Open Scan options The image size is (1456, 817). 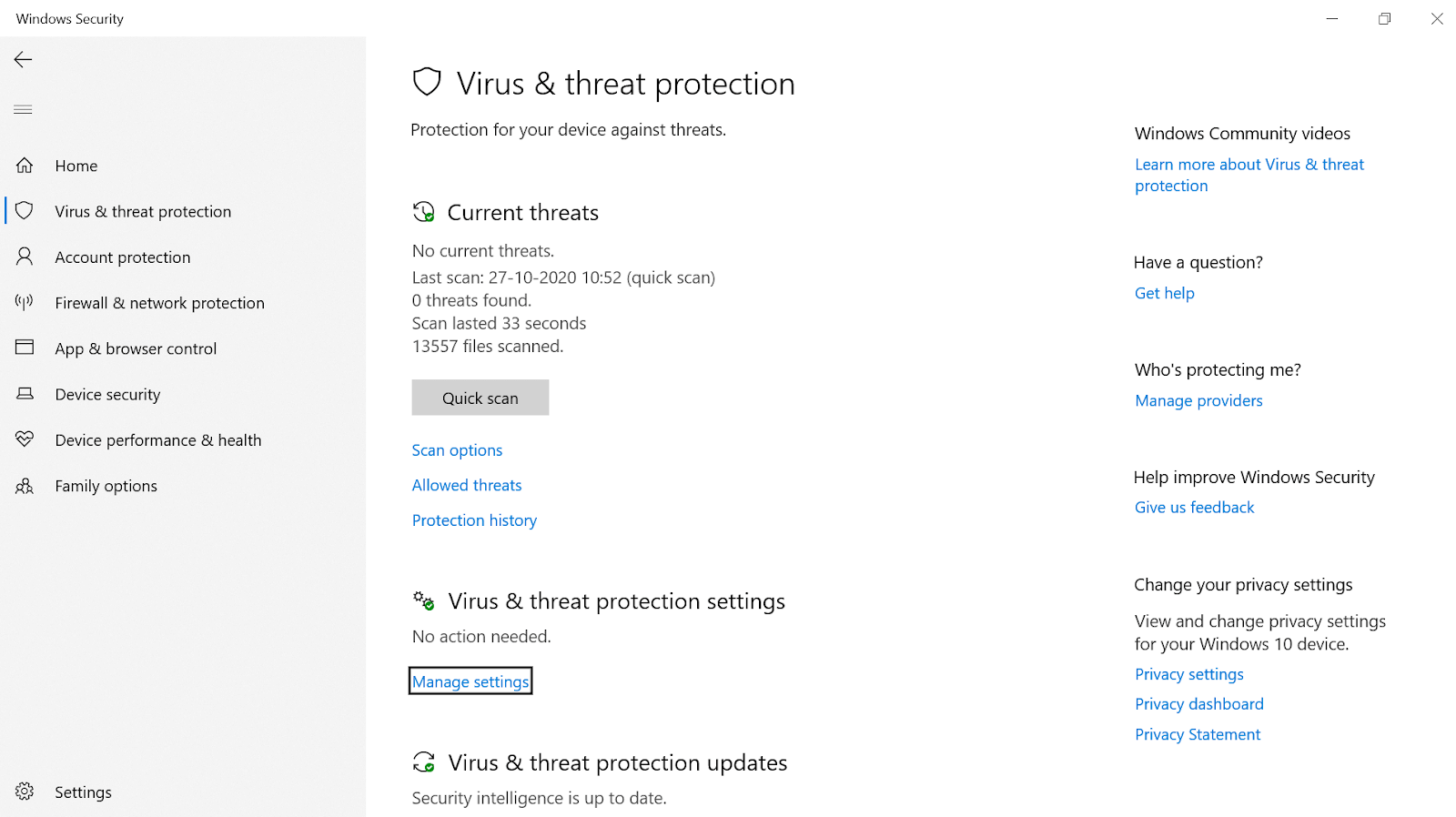coord(457,449)
